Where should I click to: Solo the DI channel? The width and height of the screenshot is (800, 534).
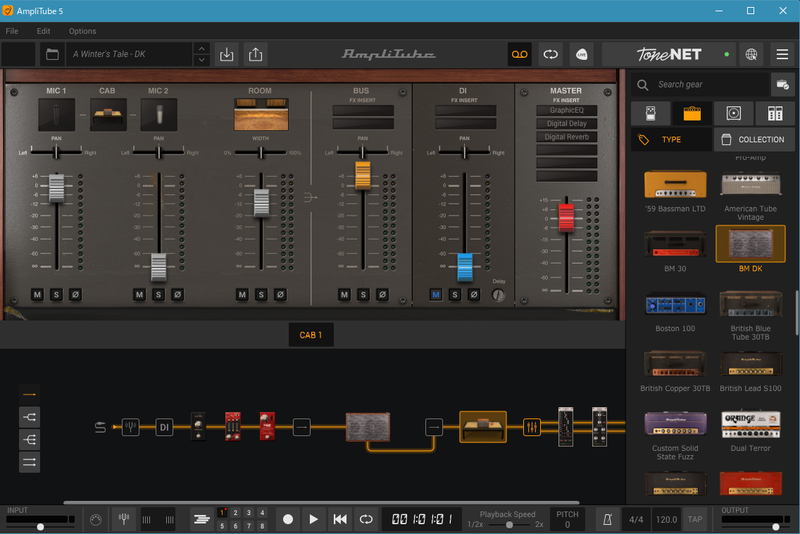(455, 294)
